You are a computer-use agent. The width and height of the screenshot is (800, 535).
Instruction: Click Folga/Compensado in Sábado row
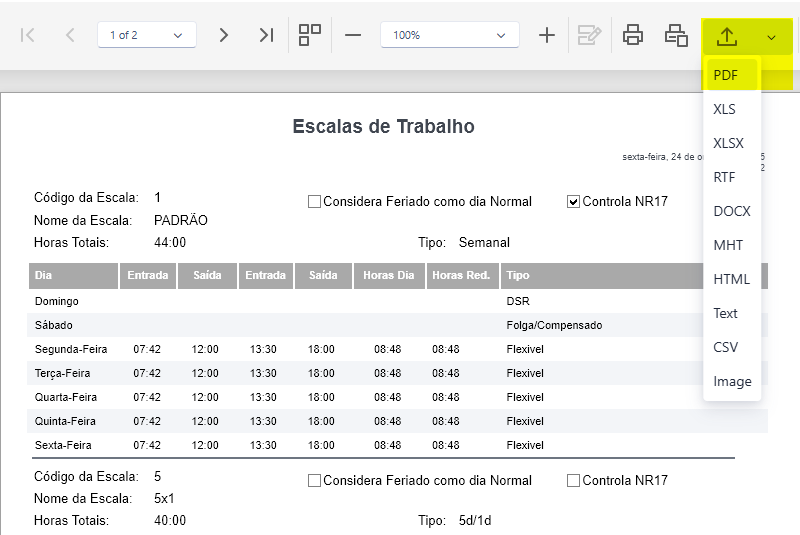coord(554,325)
